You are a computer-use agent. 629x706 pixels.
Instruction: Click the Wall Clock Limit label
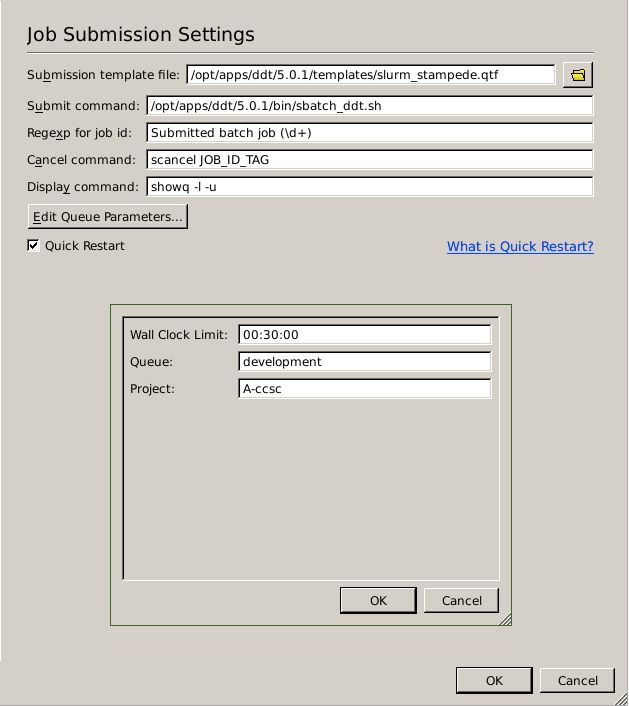[179, 335]
